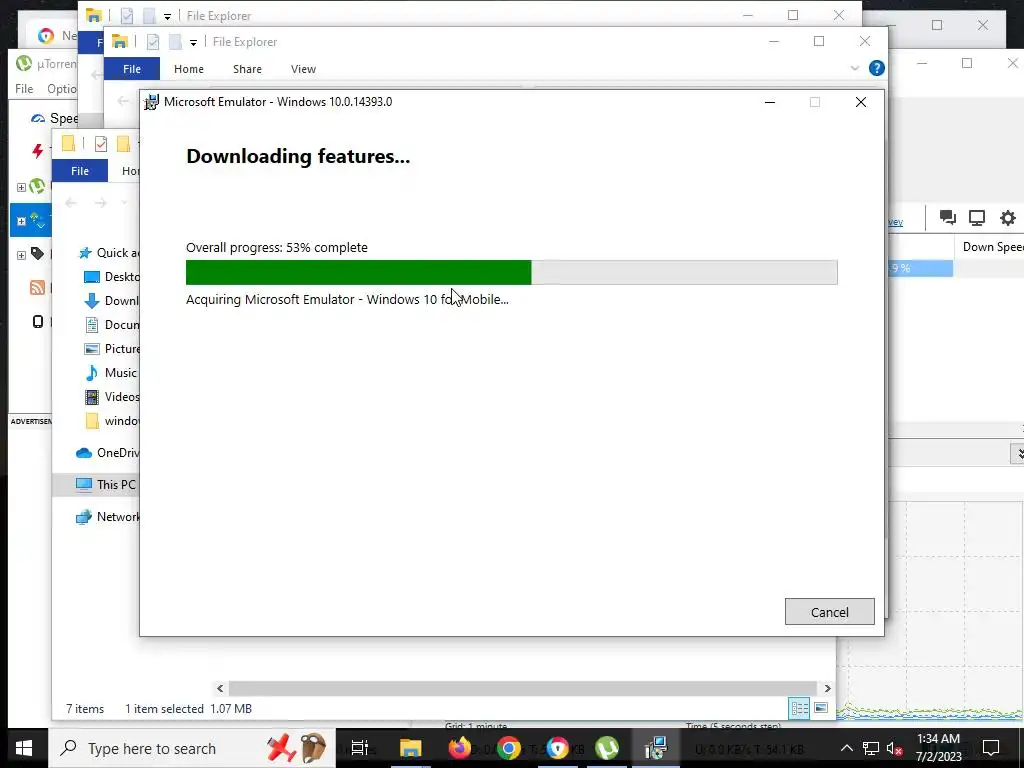
Task: Click the horizontal scrollbar track
Action: [x=523, y=688]
